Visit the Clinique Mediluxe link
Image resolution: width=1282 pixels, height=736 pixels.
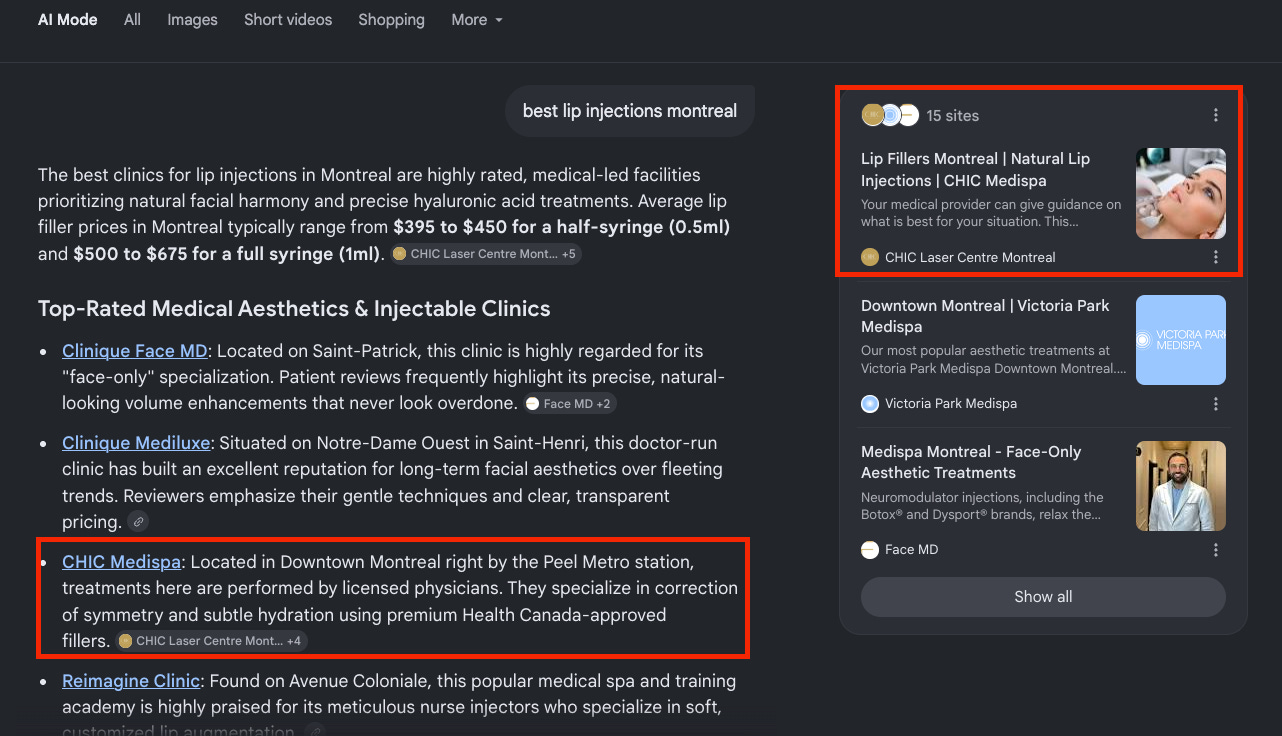(x=136, y=443)
